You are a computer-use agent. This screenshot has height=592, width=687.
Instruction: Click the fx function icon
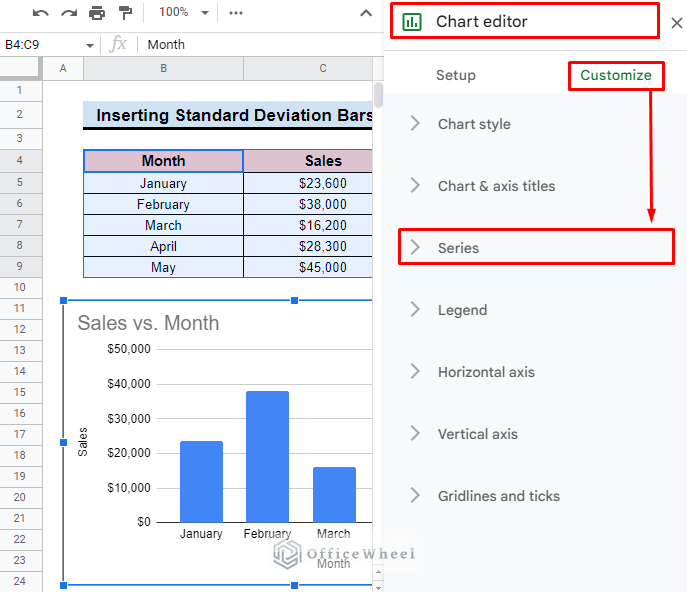coord(118,44)
